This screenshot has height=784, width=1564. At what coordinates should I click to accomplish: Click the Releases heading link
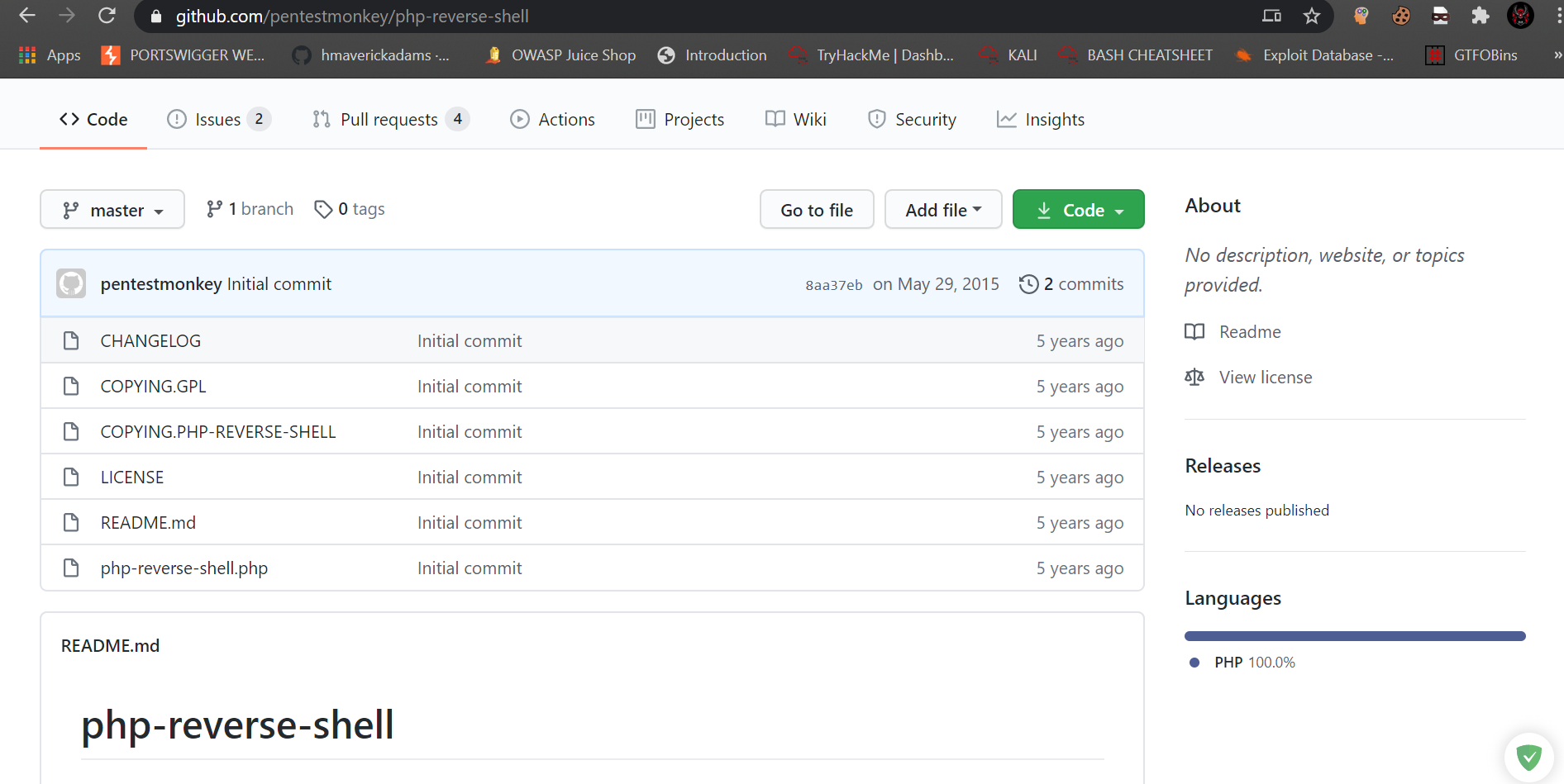tap(1223, 466)
